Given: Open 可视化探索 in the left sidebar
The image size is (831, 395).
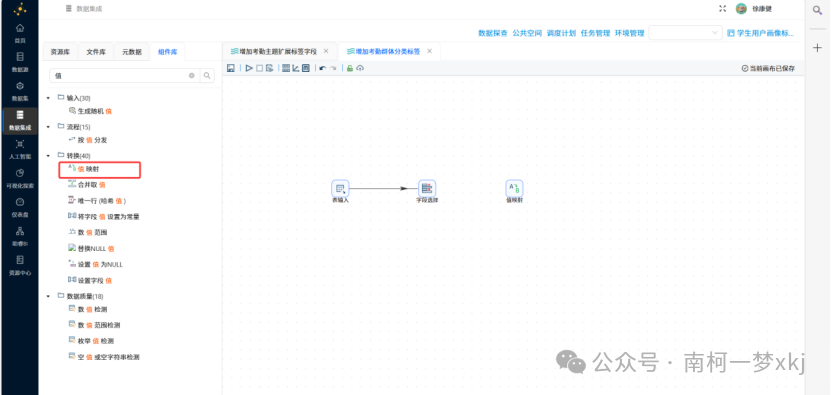Looking at the screenshot, I should pos(20,178).
